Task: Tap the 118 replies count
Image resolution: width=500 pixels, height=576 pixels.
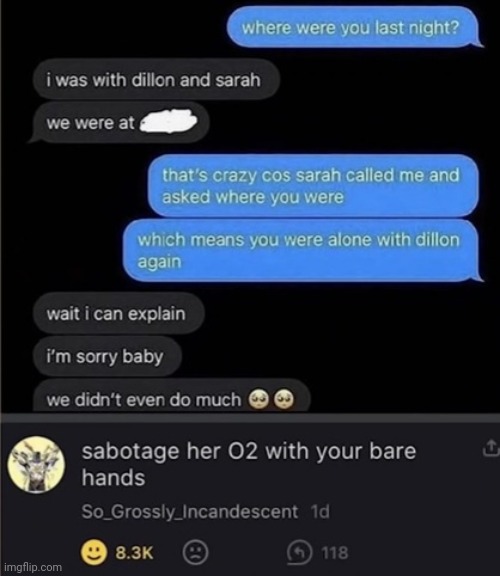Action: (335, 552)
